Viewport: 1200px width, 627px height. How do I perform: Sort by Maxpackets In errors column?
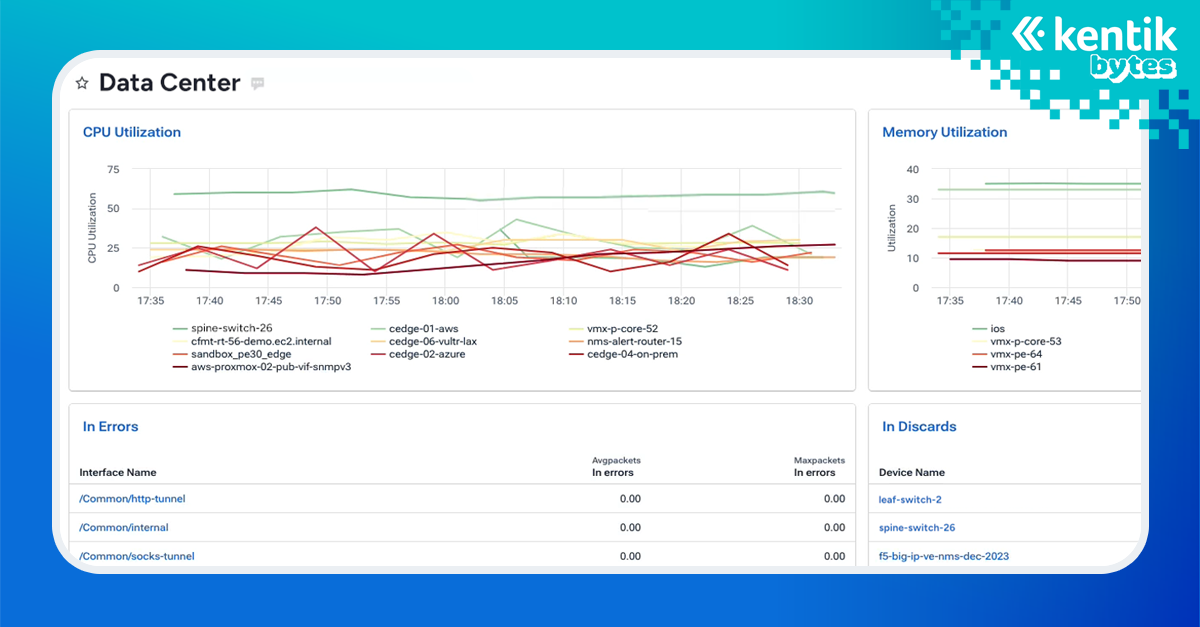[819, 467]
